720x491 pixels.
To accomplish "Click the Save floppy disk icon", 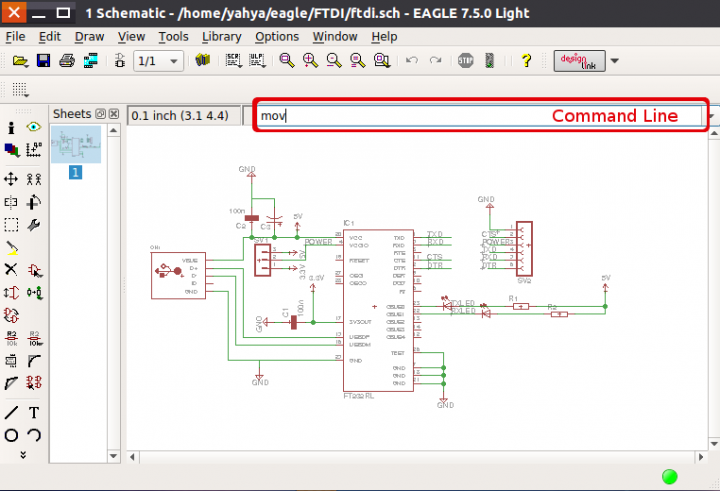I will click(x=43, y=61).
